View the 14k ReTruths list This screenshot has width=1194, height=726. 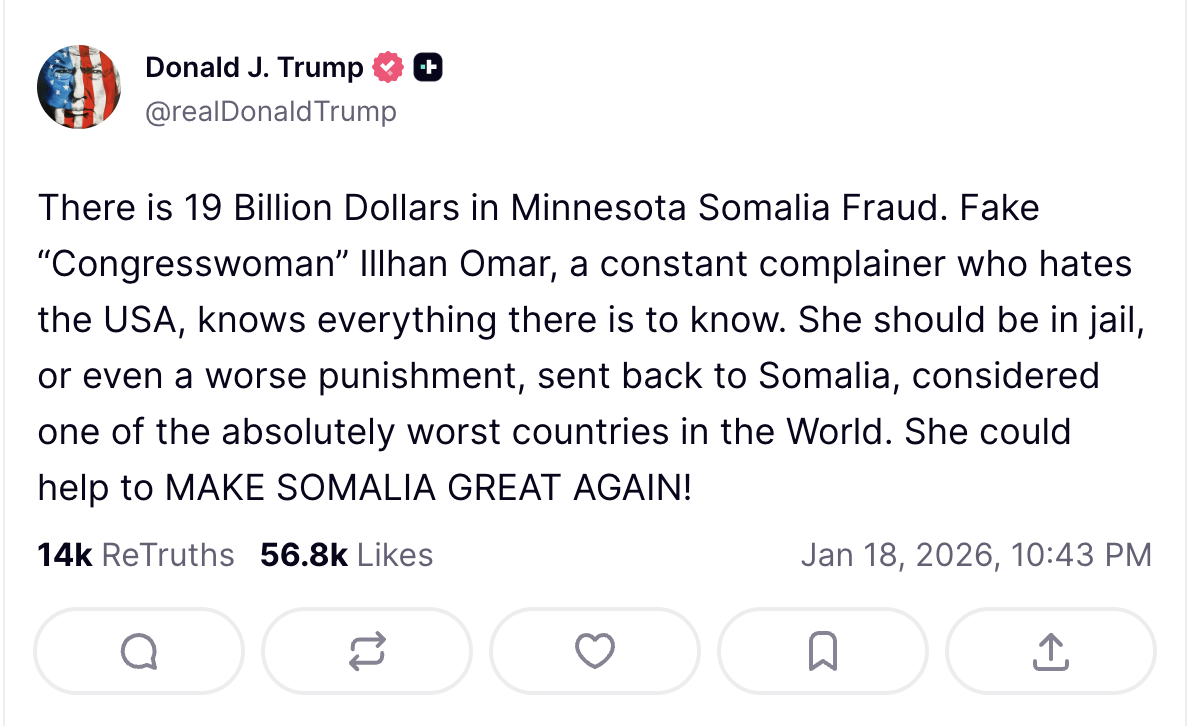click(x=135, y=554)
